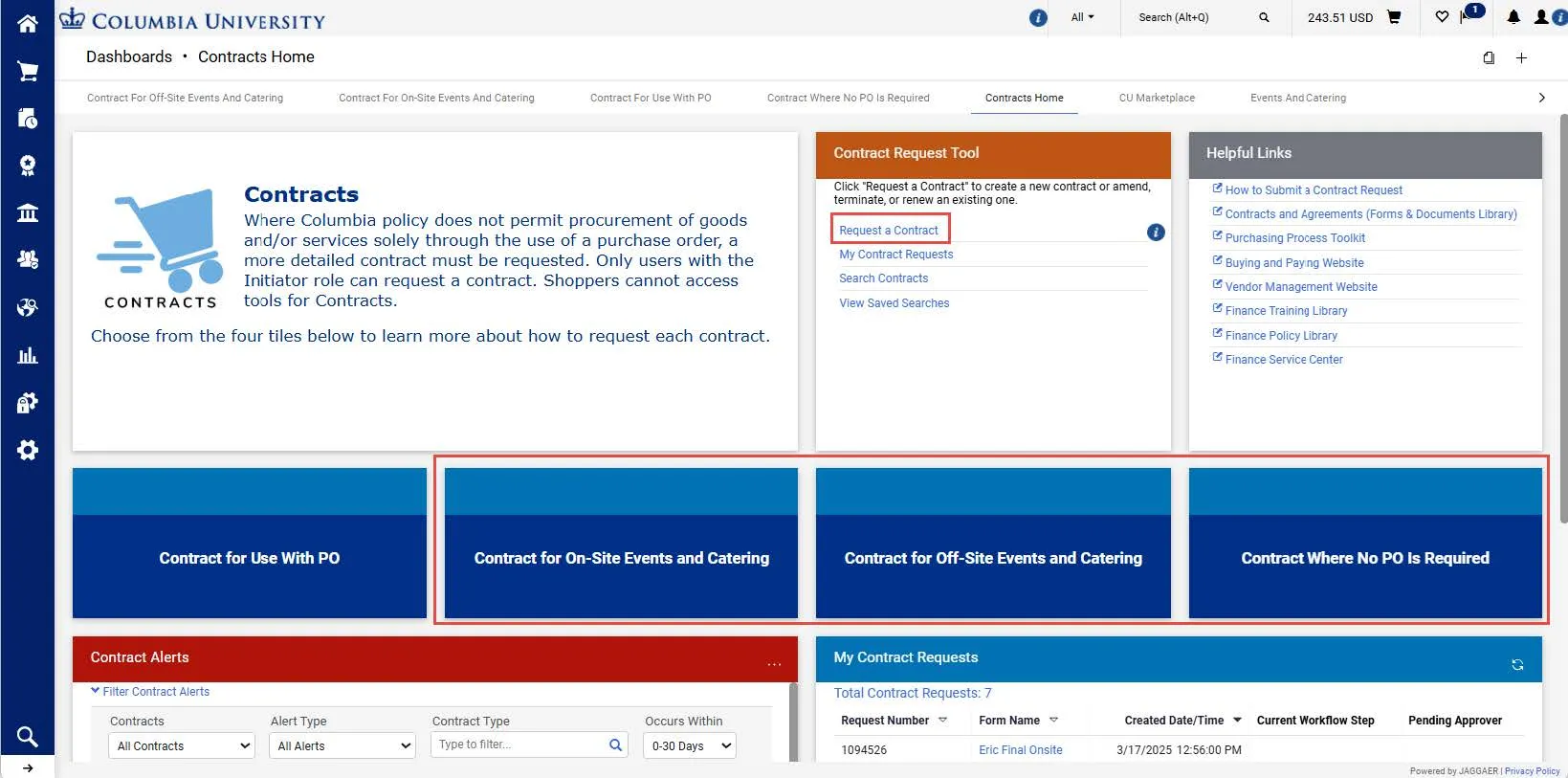Refresh the My Contract Requests panel

(1517, 664)
